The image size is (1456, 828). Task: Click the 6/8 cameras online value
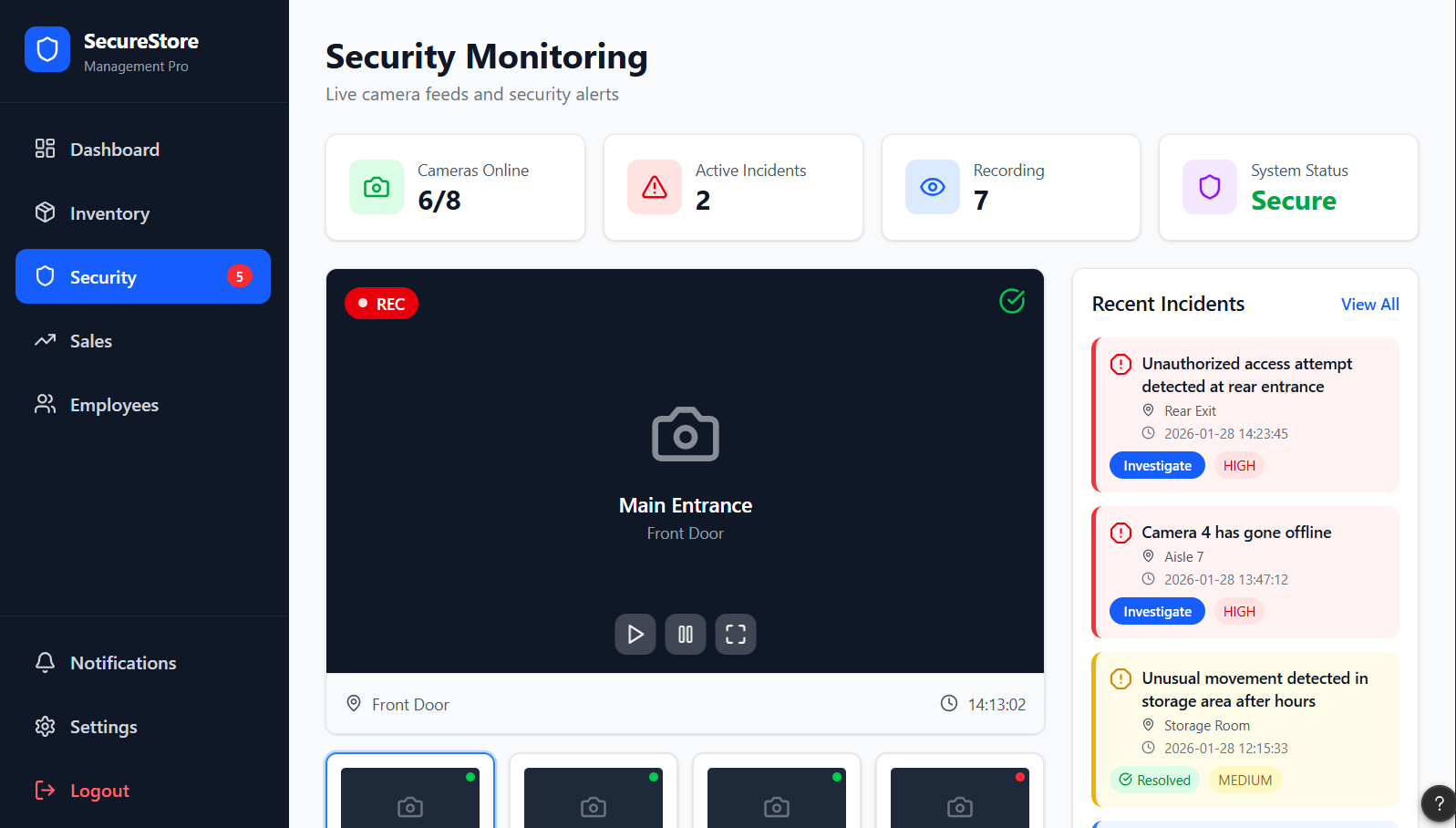click(x=439, y=201)
